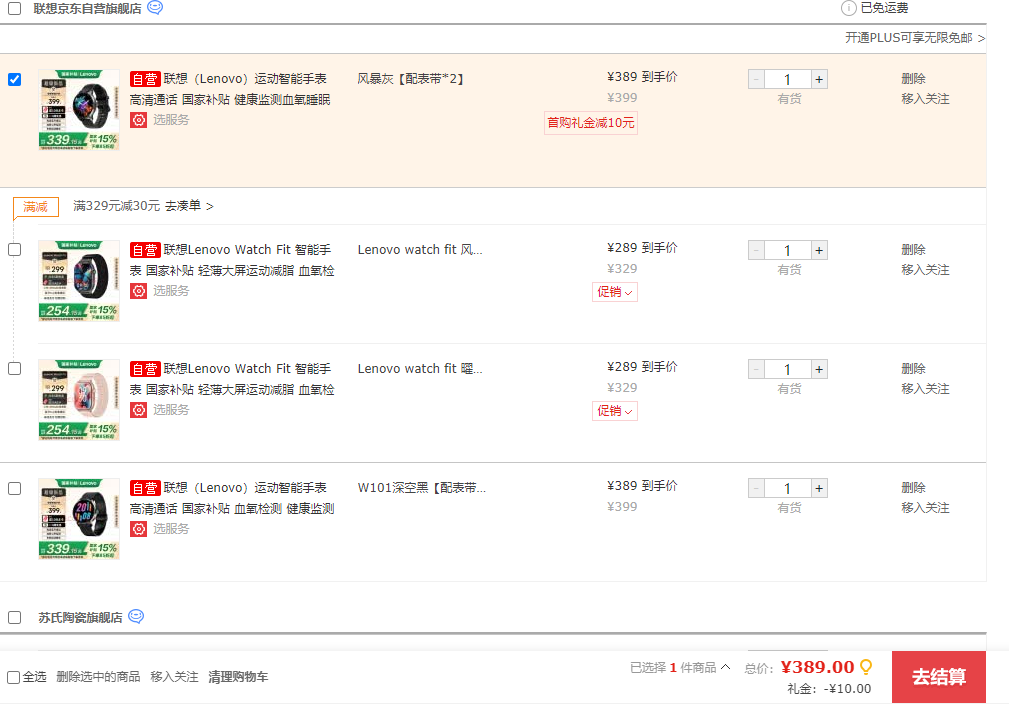Tick the 全选 select-all checkbox
The width and height of the screenshot is (1009, 704).
click(13, 677)
